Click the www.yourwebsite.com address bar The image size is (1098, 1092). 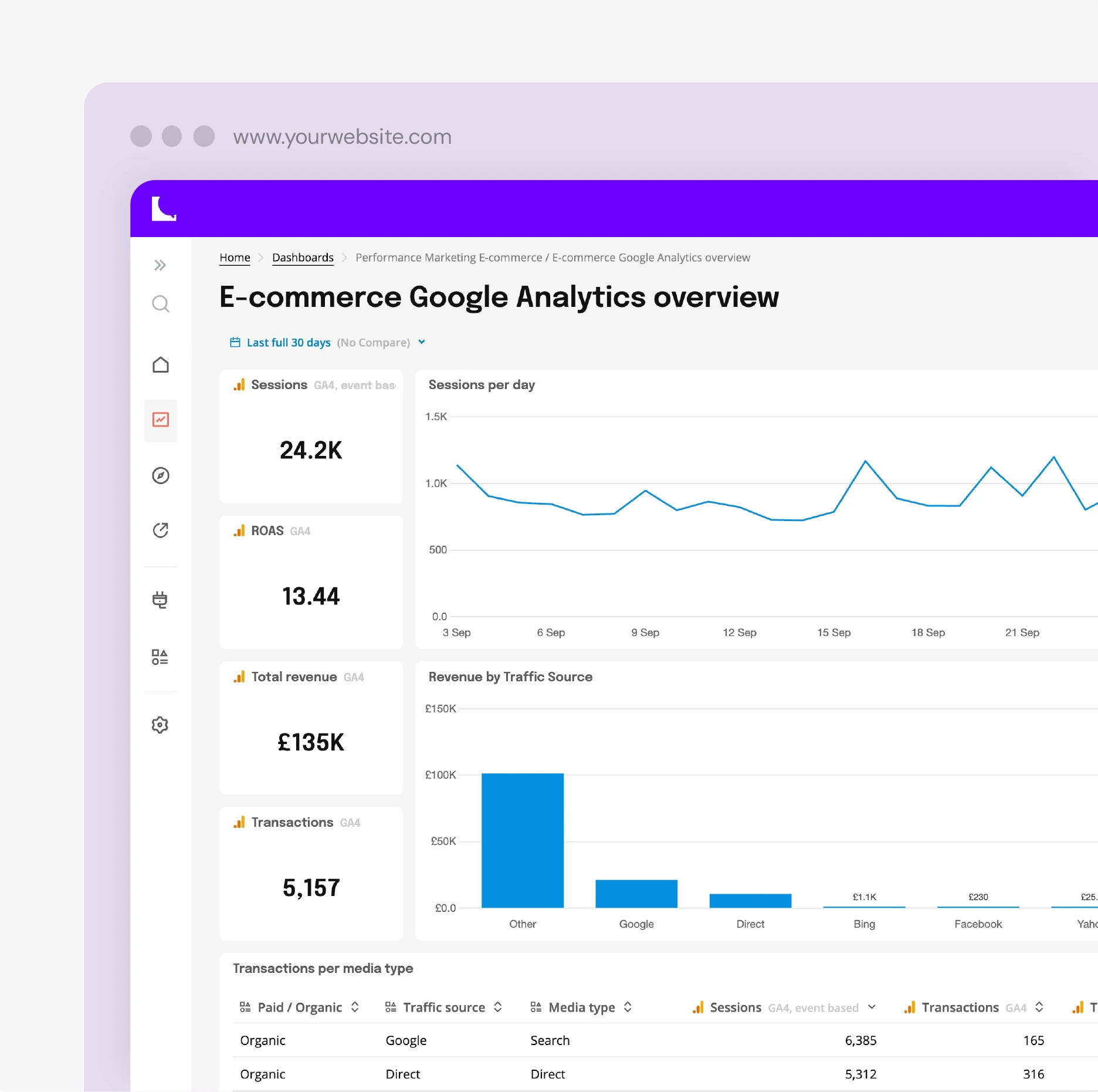pos(343,137)
